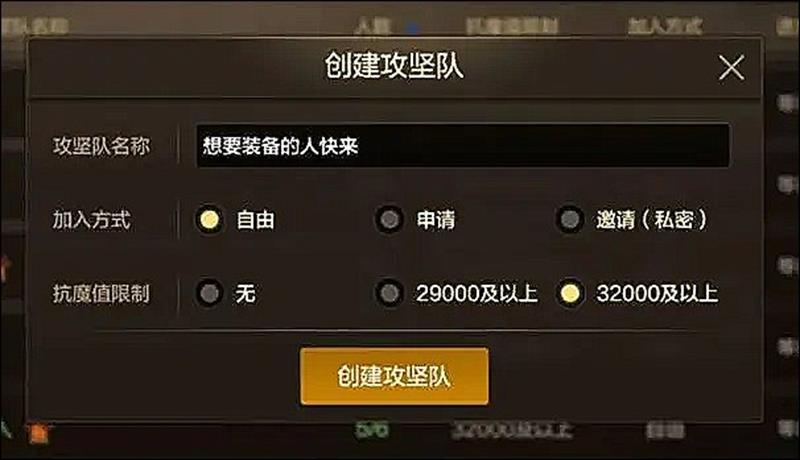Click the 创建攻坚队 dialog title
Screen dimensions: 800x460
point(394,66)
